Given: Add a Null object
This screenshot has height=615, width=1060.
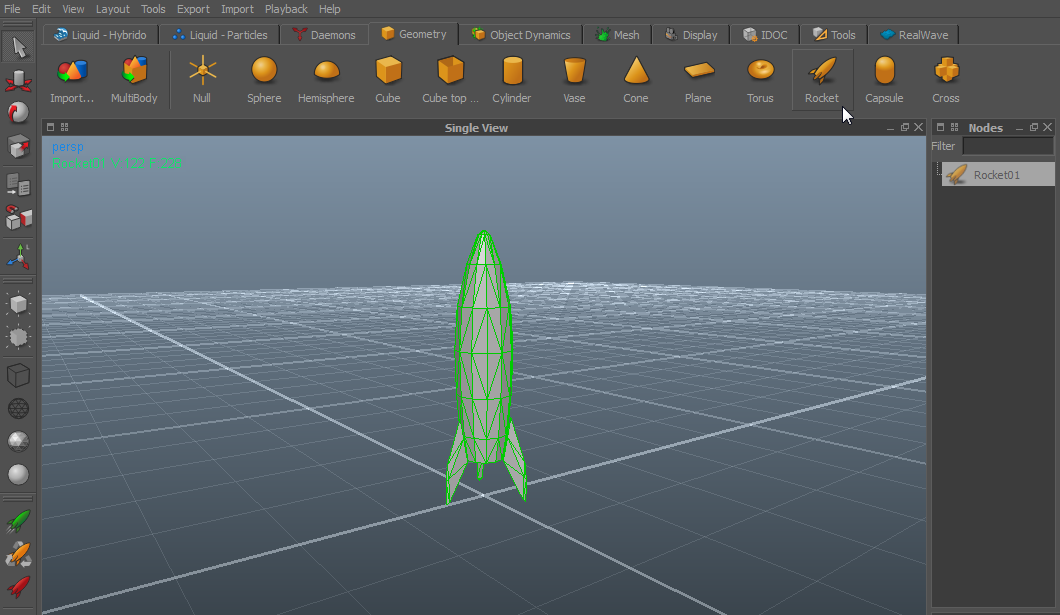Looking at the screenshot, I should (202, 80).
